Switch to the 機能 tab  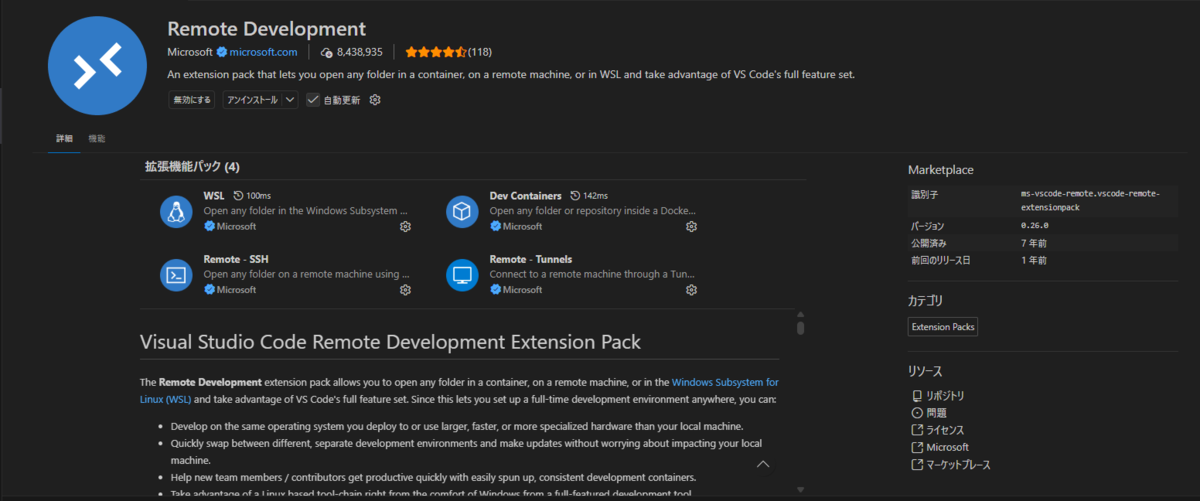coord(97,138)
